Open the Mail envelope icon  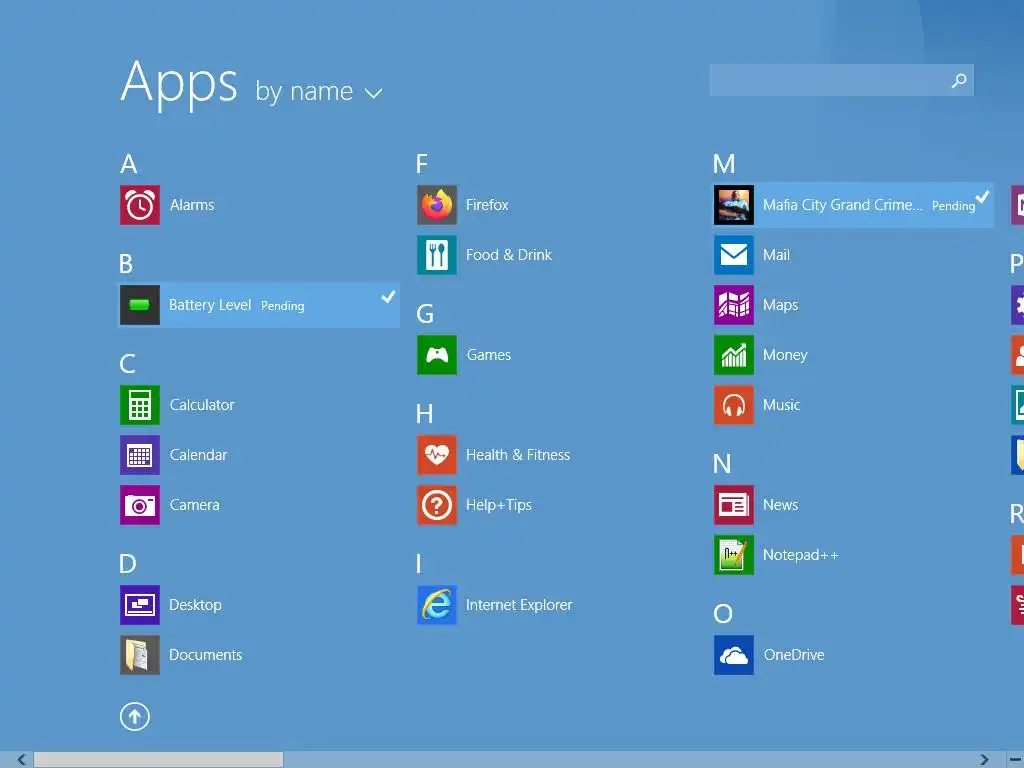pos(734,255)
